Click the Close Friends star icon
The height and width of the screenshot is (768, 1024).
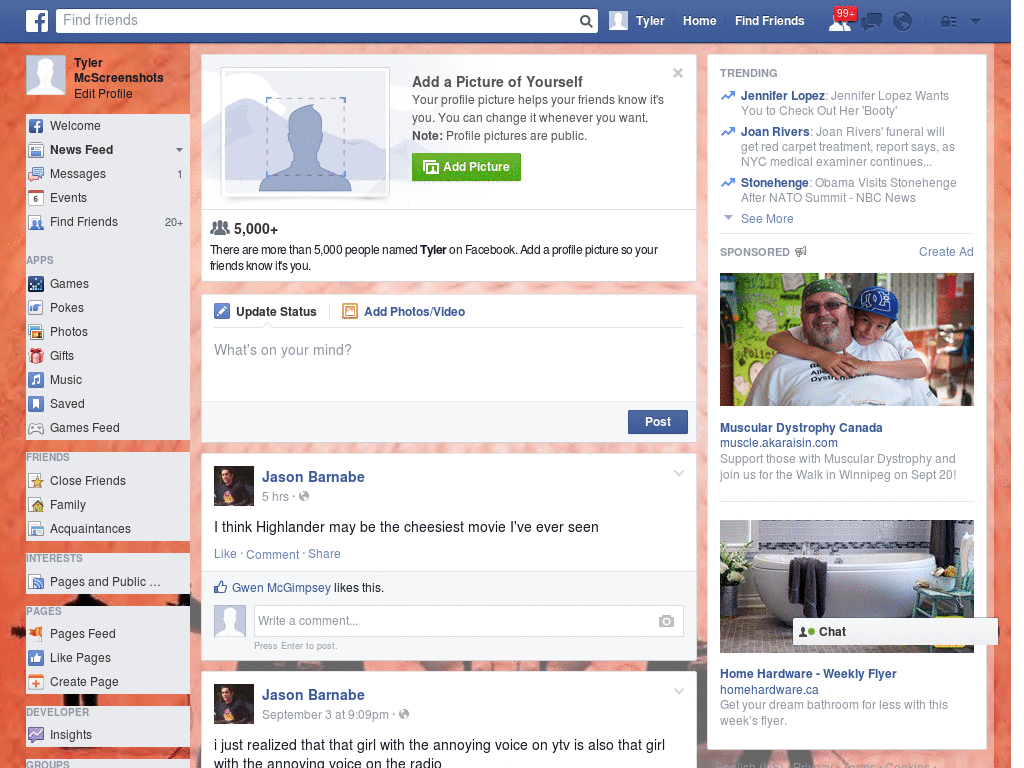(x=36, y=481)
